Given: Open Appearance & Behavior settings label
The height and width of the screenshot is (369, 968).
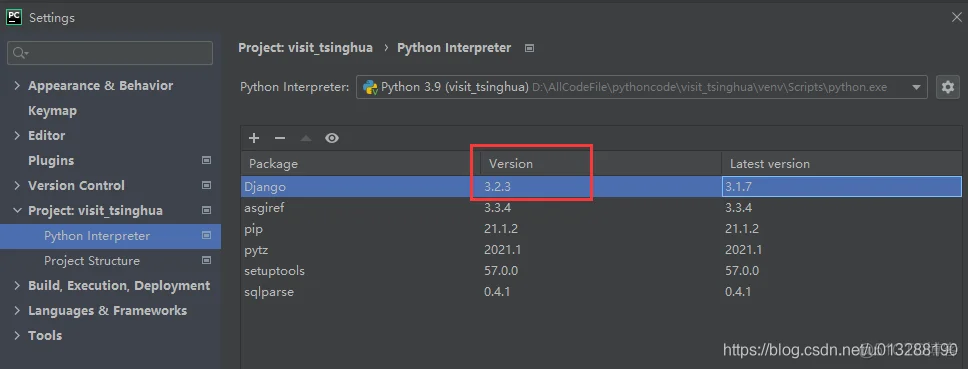Looking at the screenshot, I should click(x=101, y=86).
